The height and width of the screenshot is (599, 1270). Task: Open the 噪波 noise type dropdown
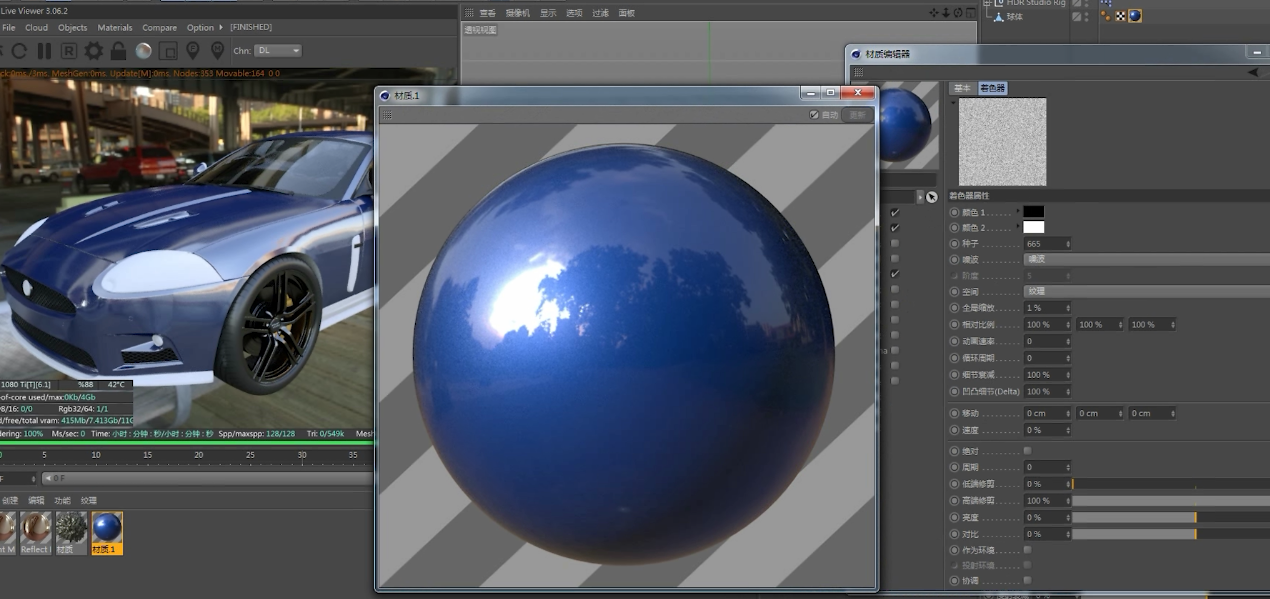(x=1147, y=259)
